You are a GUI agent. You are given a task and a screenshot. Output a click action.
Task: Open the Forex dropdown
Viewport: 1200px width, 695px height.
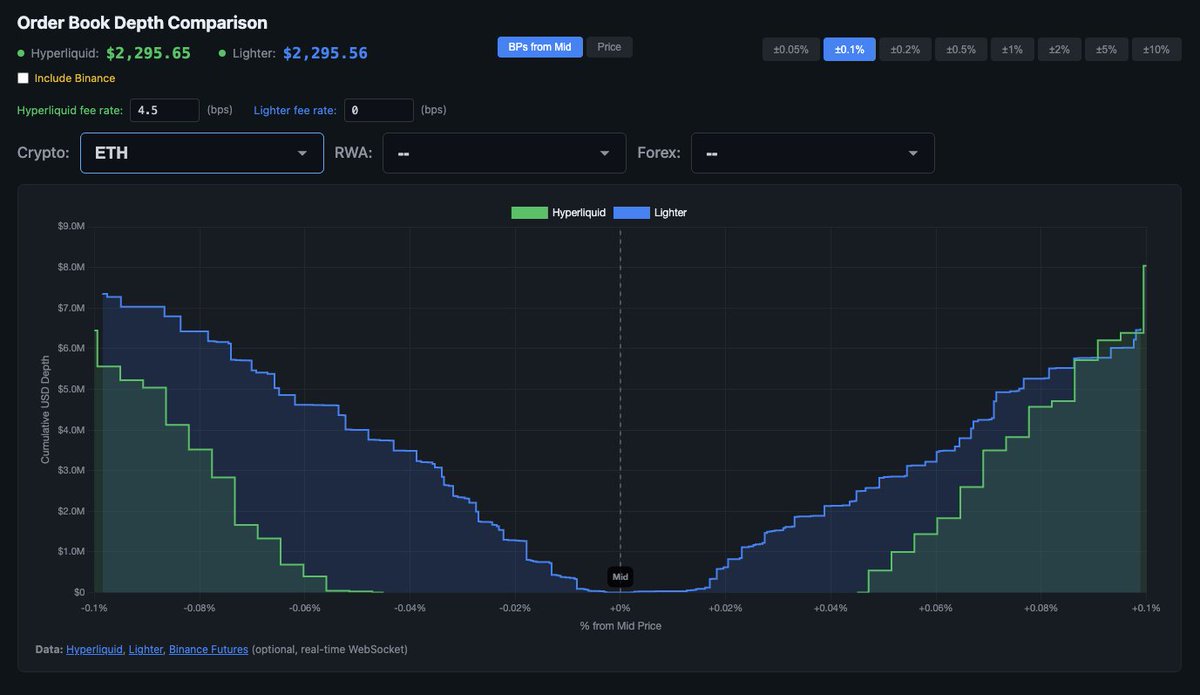[x=813, y=153]
